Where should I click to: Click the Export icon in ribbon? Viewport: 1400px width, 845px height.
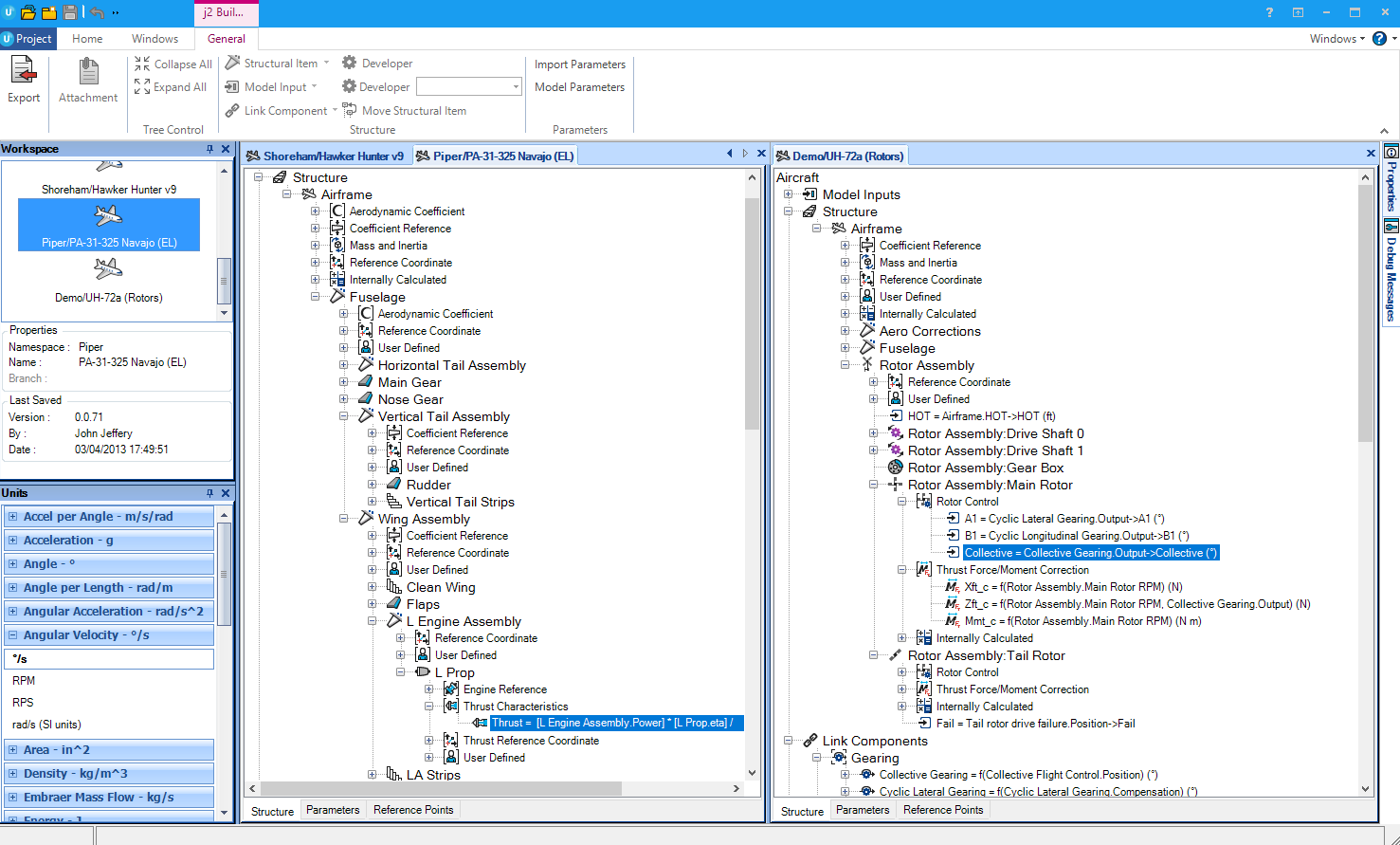[24, 71]
